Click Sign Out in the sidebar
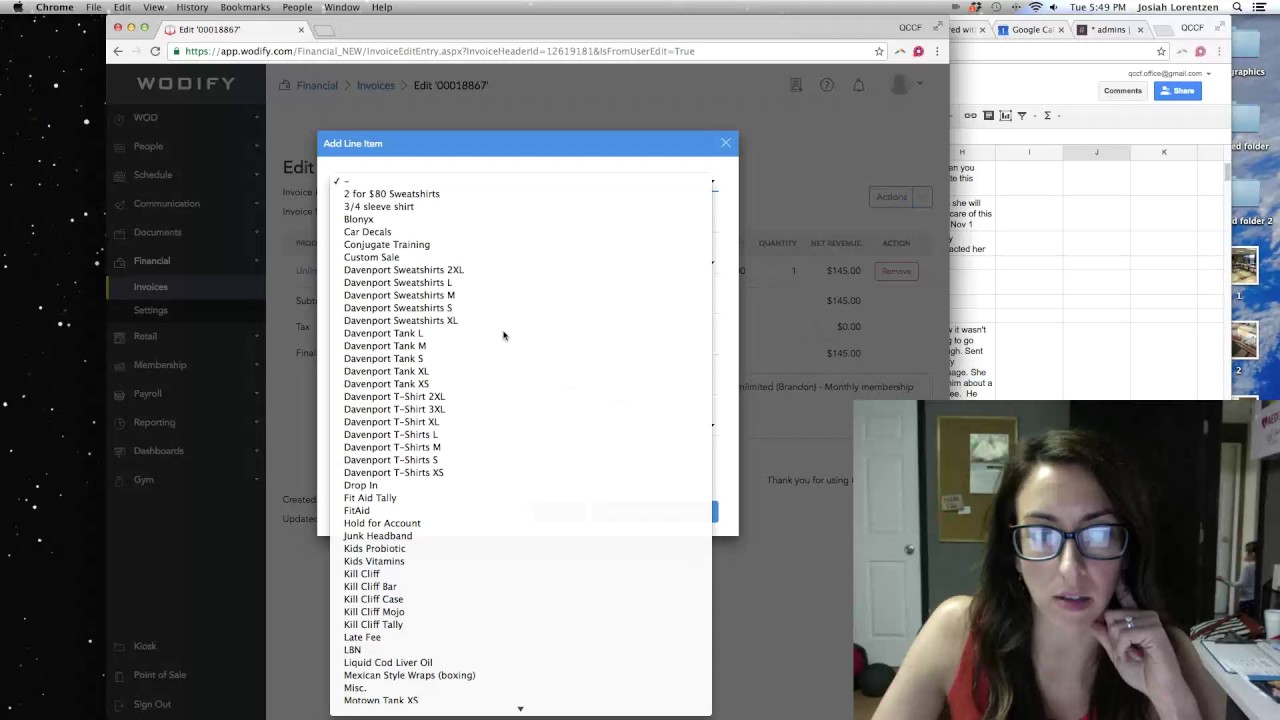The width and height of the screenshot is (1280, 720). click(x=152, y=704)
